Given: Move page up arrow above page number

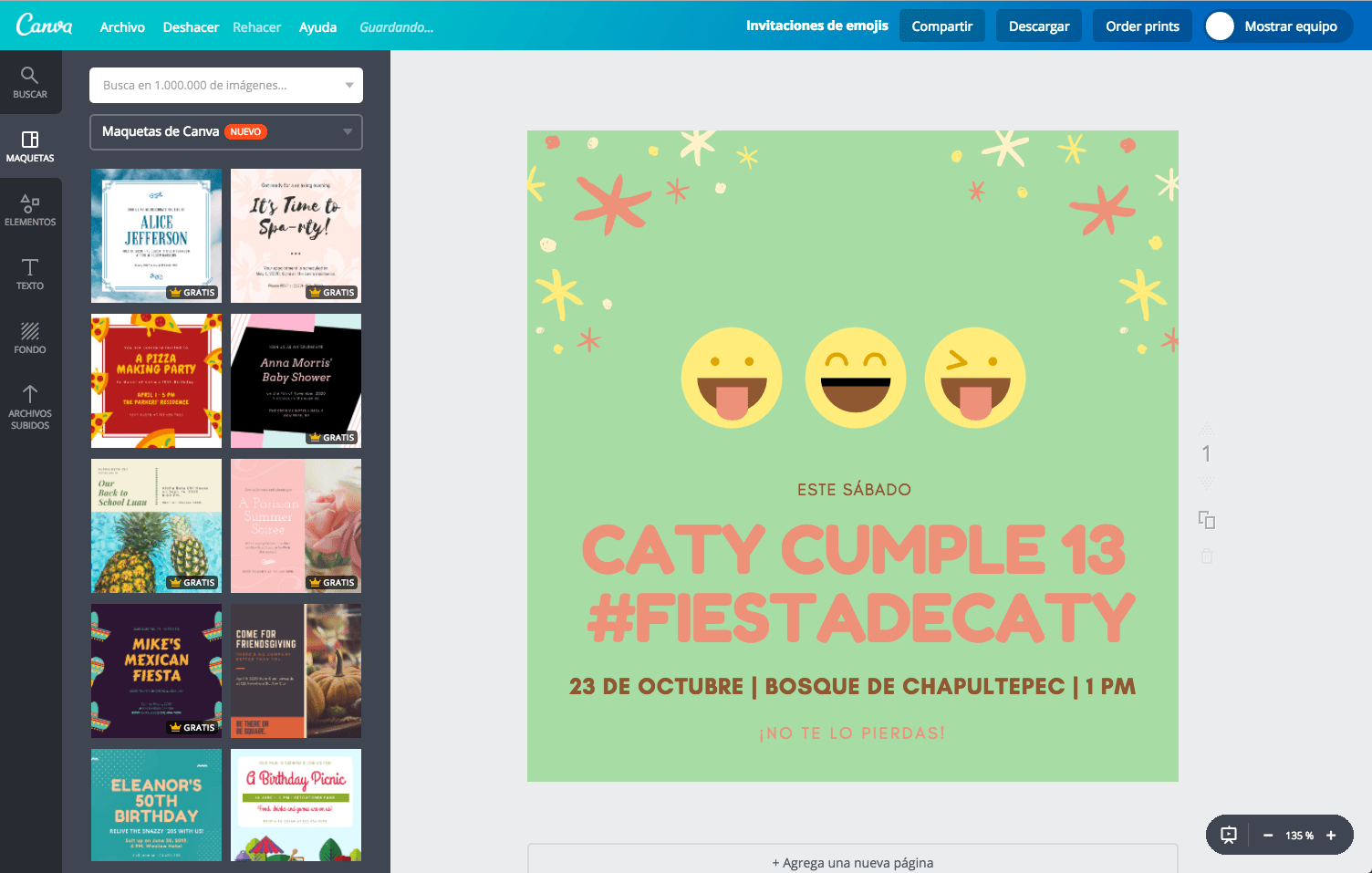Looking at the screenshot, I should (x=1207, y=430).
